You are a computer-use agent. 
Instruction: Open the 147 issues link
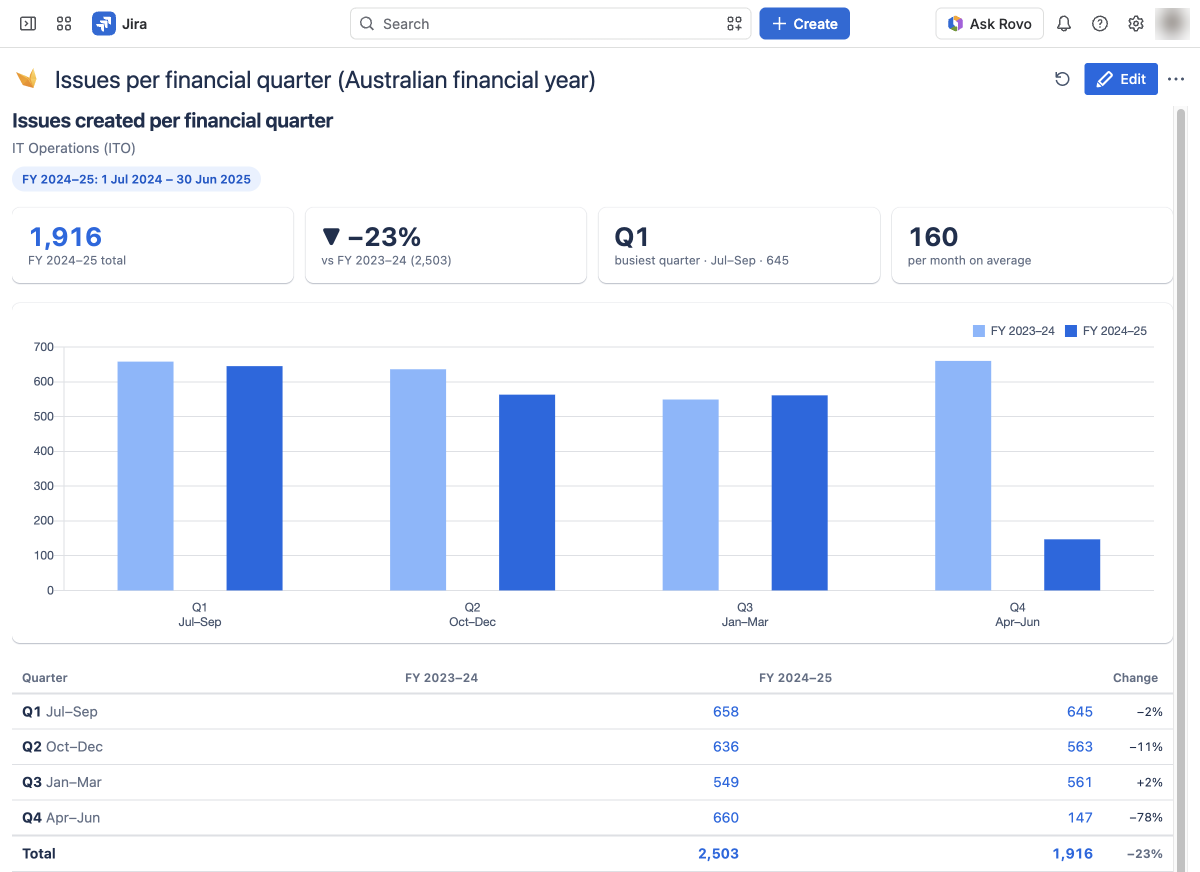(1080, 818)
